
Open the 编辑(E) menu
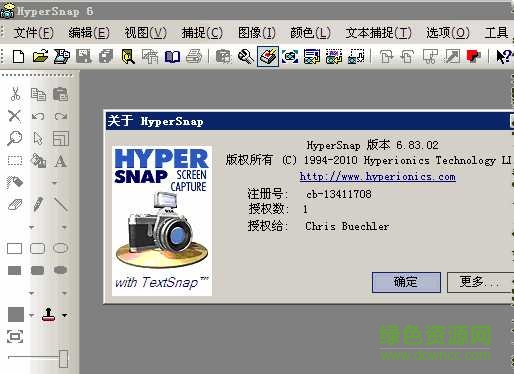(x=89, y=33)
